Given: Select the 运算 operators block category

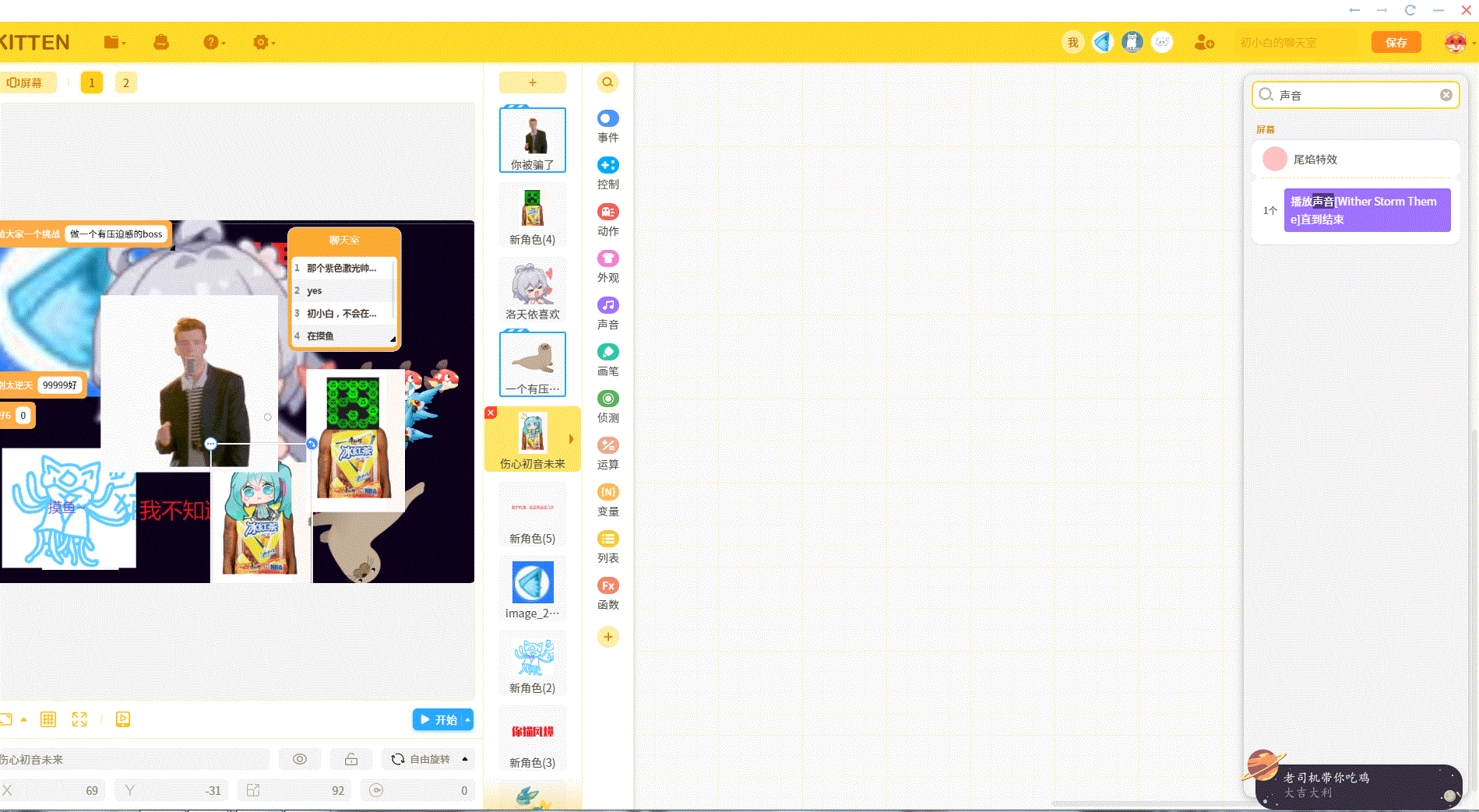Looking at the screenshot, I should [608, 453].
